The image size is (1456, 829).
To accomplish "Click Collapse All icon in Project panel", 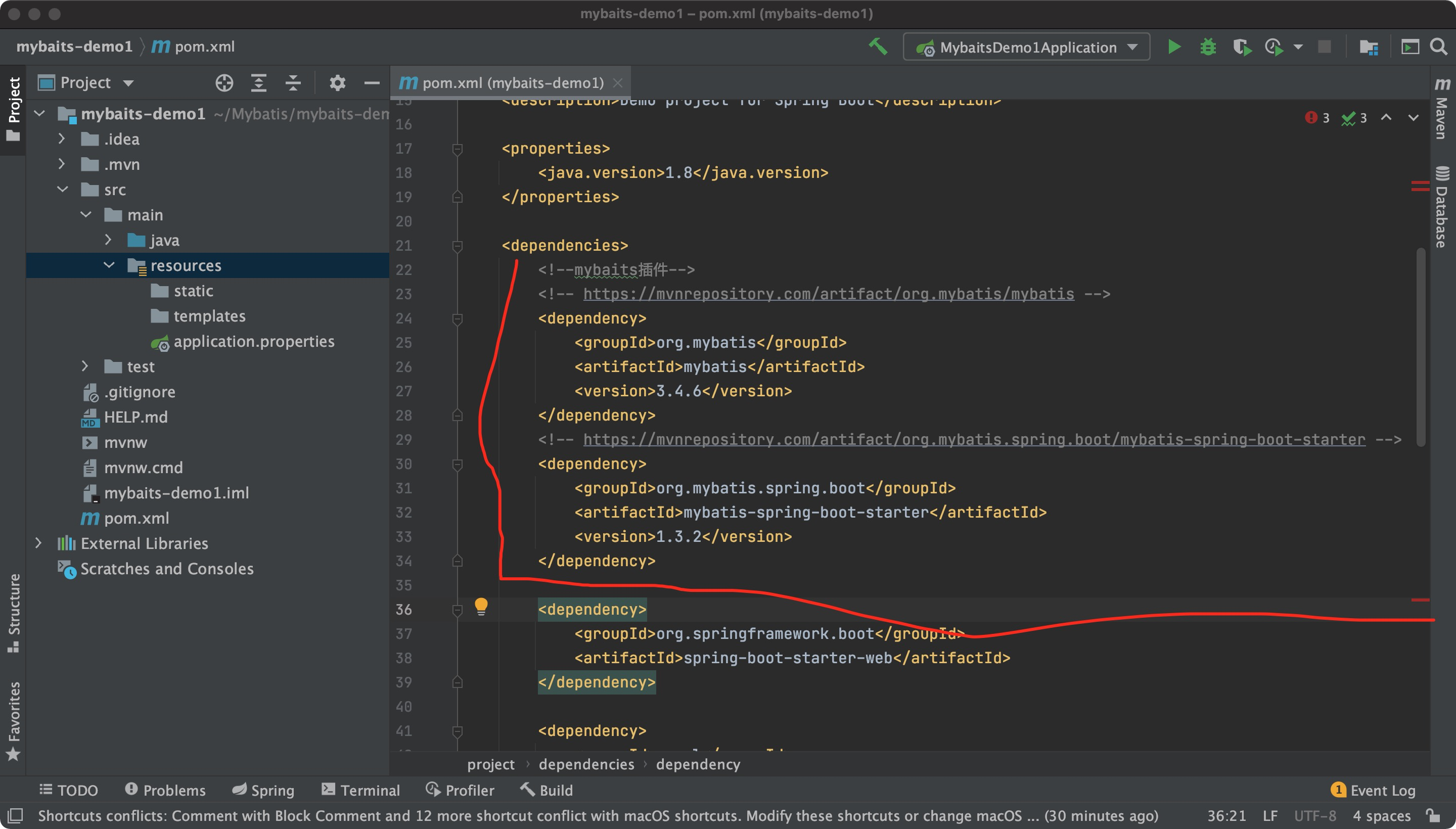I will pos(293,83).
